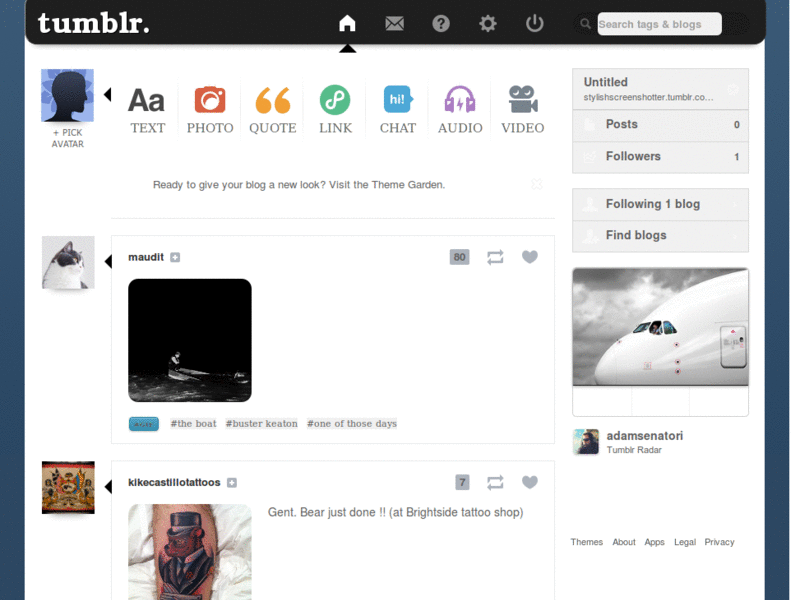Click the Tumblr Radar label
The width and height of the screenshot is (800, 600).
coord(634,450)
